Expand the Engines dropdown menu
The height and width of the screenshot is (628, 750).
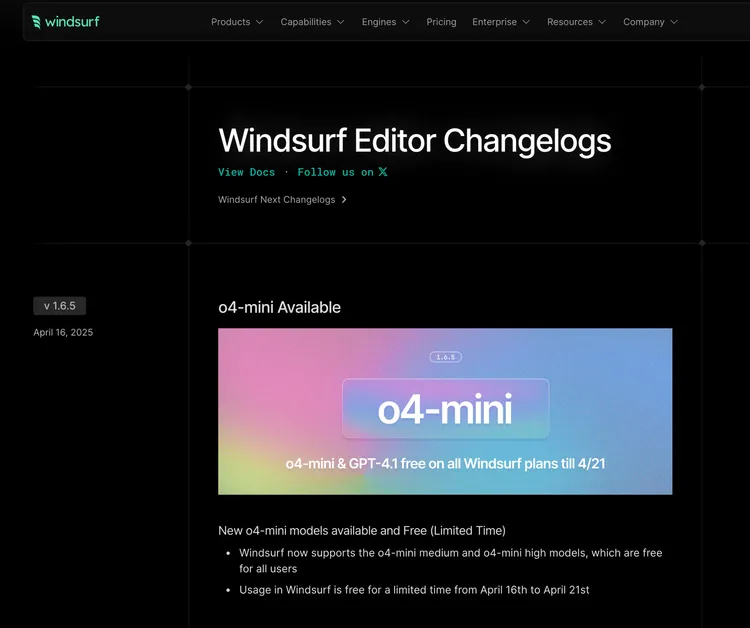tap(385, 22)
